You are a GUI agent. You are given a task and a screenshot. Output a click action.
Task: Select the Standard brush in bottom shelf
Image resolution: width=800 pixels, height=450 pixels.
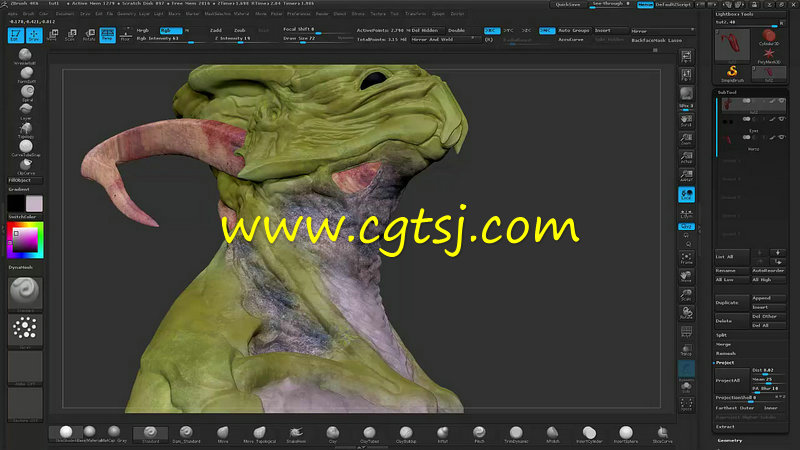150,434
